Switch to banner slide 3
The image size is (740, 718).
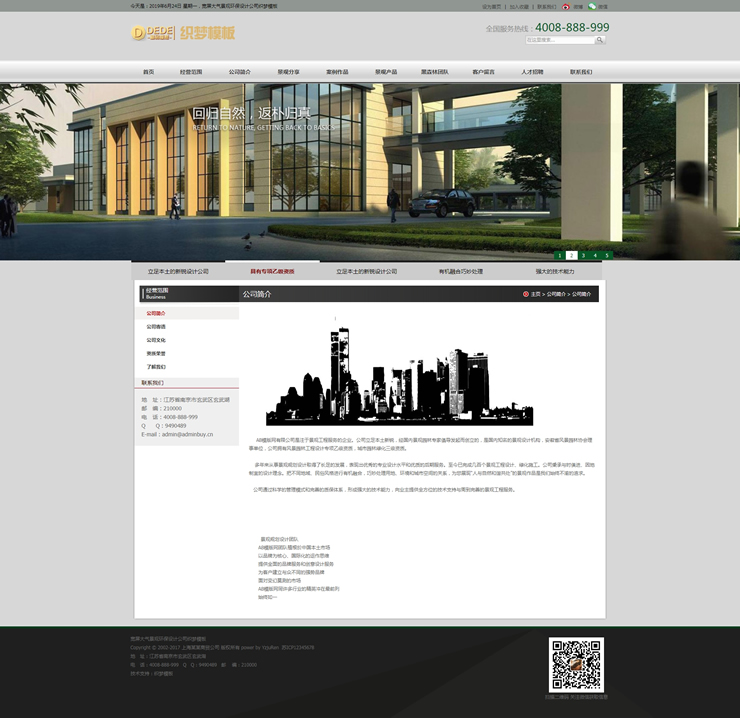coord(582,255)
